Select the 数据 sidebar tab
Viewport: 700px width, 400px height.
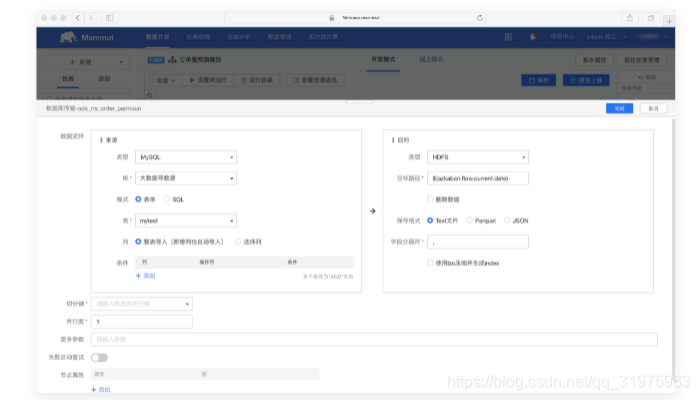click(x=104, y=79)
